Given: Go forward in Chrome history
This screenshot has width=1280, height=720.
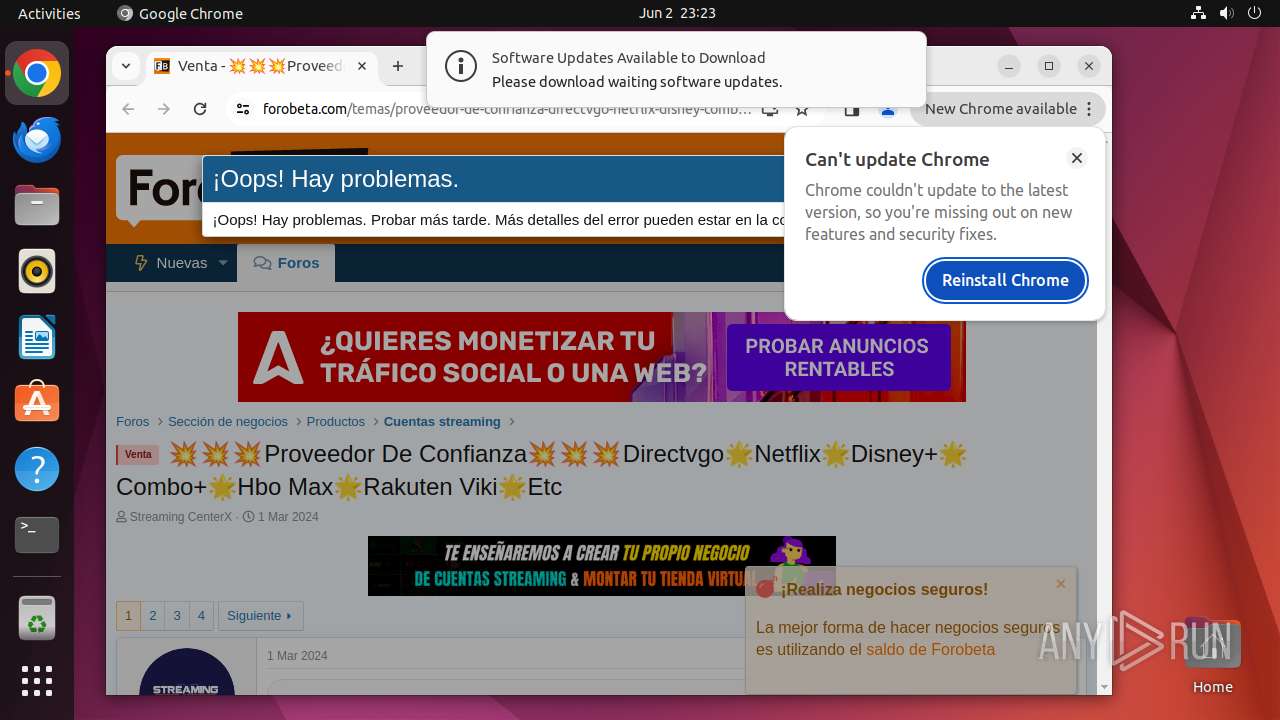Looking at the screenshot, I should [x=164, y=109].
